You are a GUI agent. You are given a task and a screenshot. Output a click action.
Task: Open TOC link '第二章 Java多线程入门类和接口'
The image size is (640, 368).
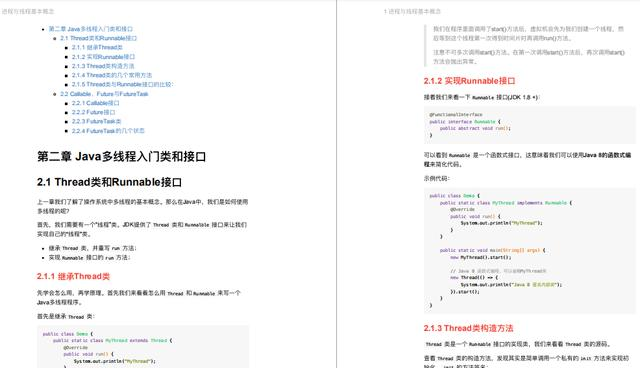[x=91, y=29]
